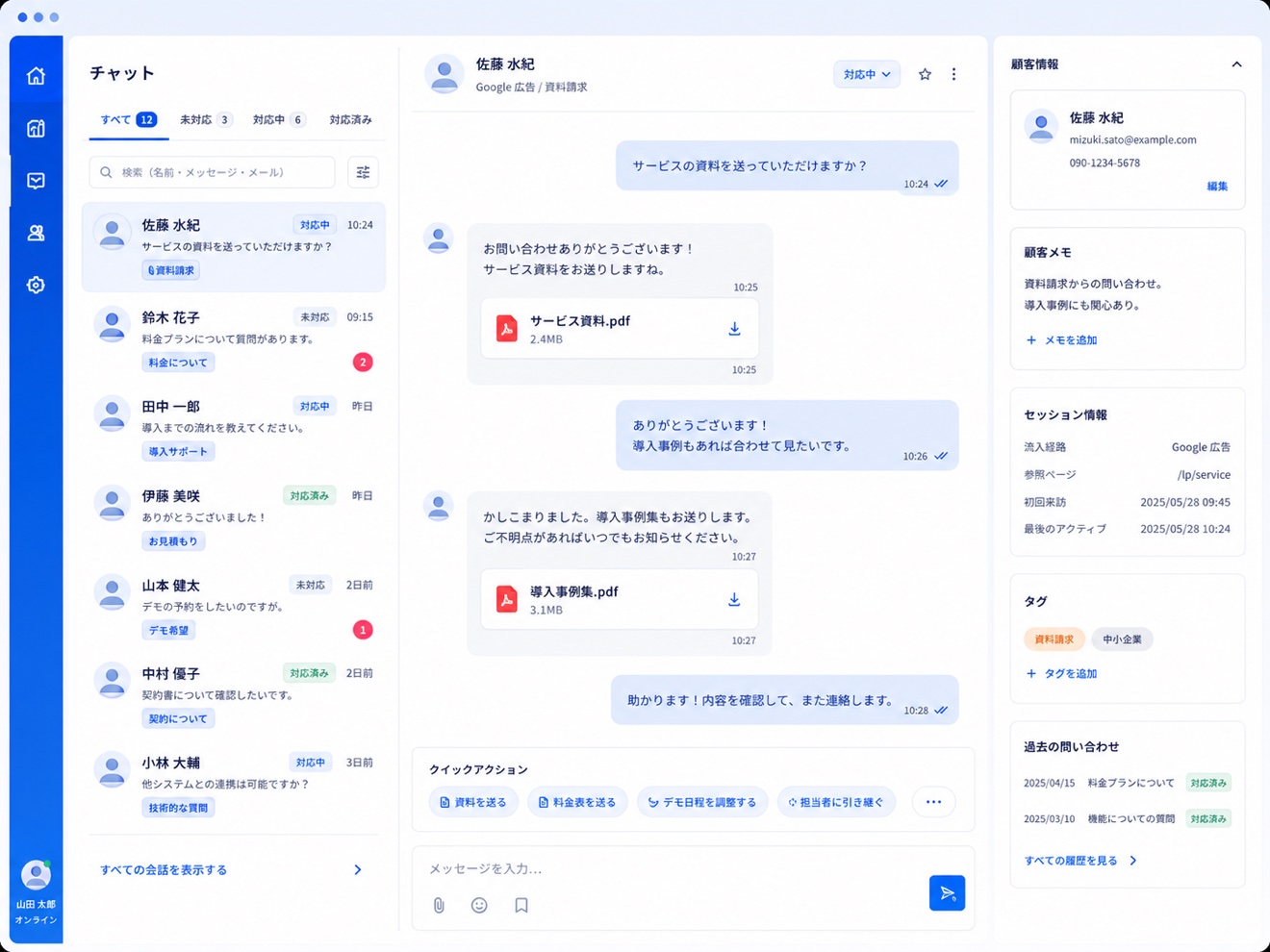Click デモ日程を調整する quick action
Screen dimensions: 1270x952
[702, 802]
